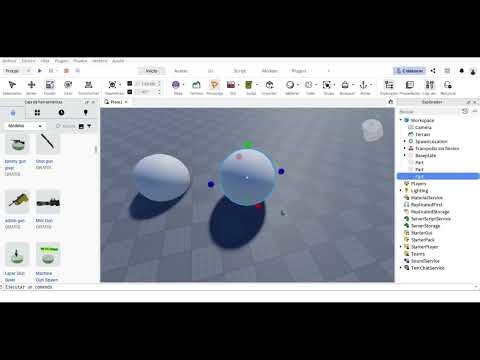This screenshot has width=480, height=360.
Task: Click the red stop test button
Action: pyautogui.click(x=66, y=71)
